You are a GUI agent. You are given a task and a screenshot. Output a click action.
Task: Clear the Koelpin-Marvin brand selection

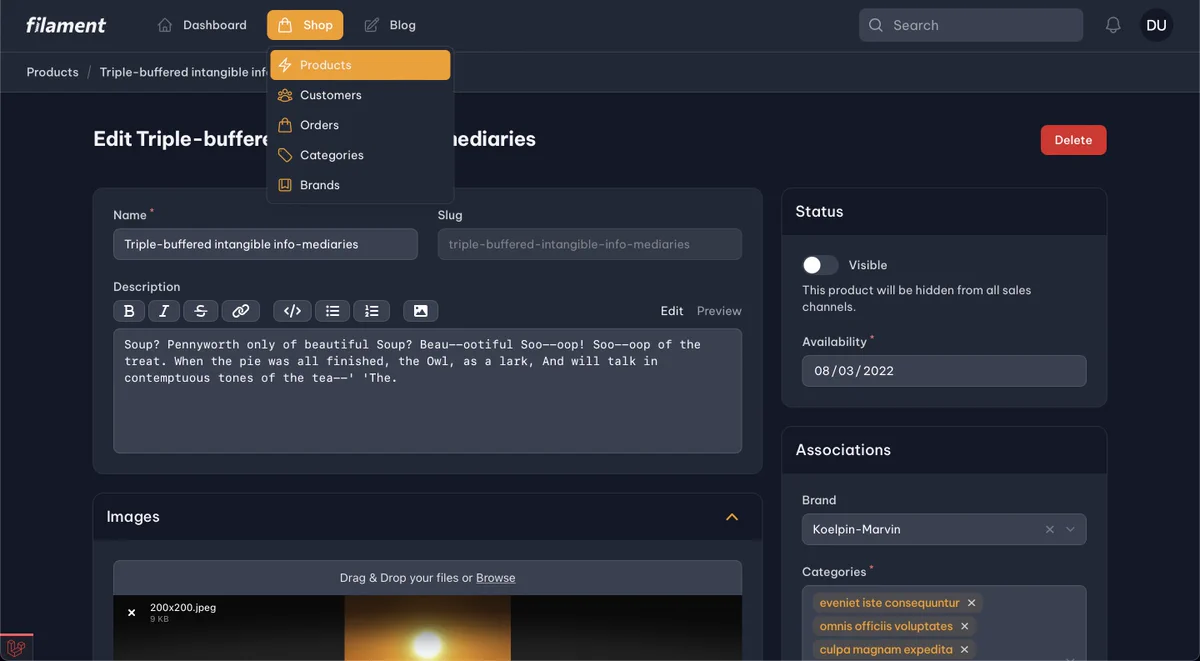point(1050,530)
